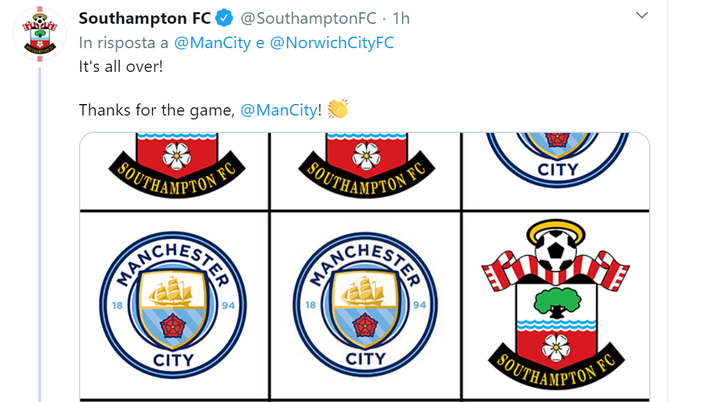The image size is (712, 402).
Task: Open the tweet options chevron menu
Action: click(642, 17)
